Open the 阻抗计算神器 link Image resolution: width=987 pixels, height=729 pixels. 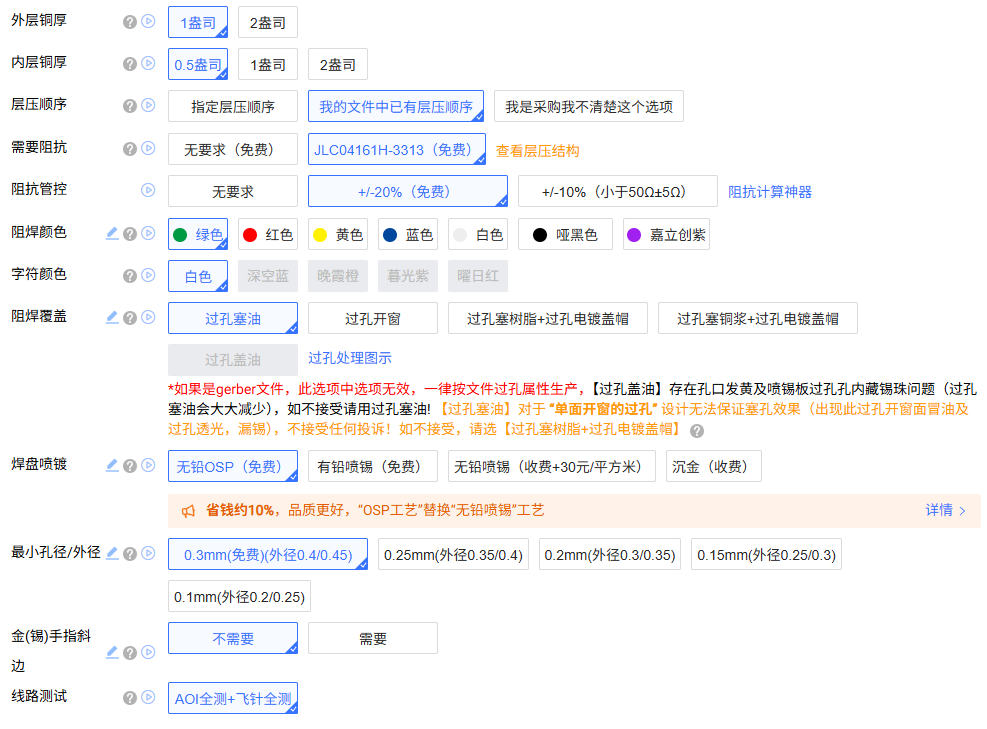pos(770,192)
